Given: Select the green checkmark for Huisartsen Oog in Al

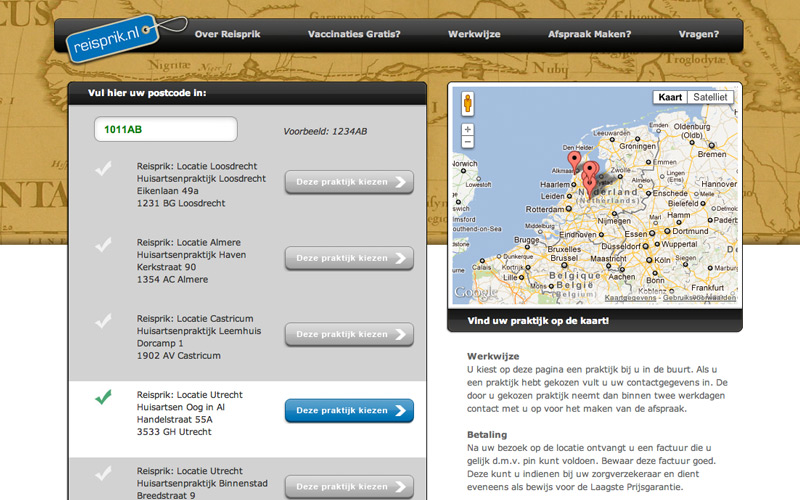Looking at the screenshot, I should point(103,398).
